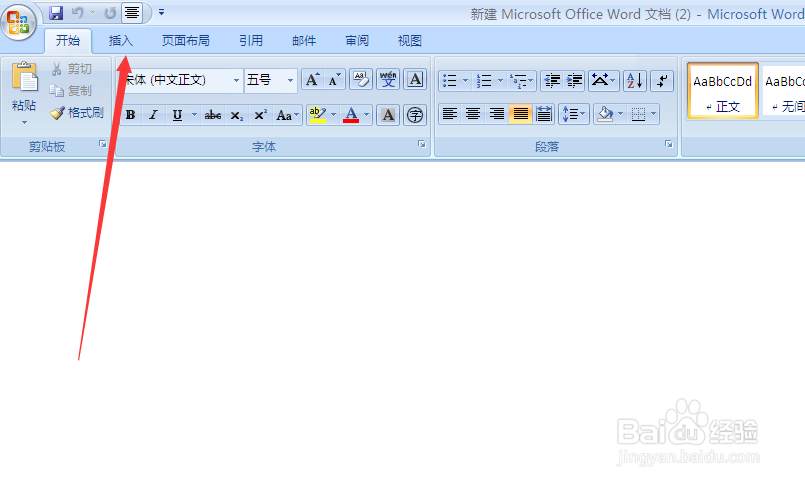This screenshot has height=485, width=805.
Task: Apply character border A icon
Action: tap(415, 80)
